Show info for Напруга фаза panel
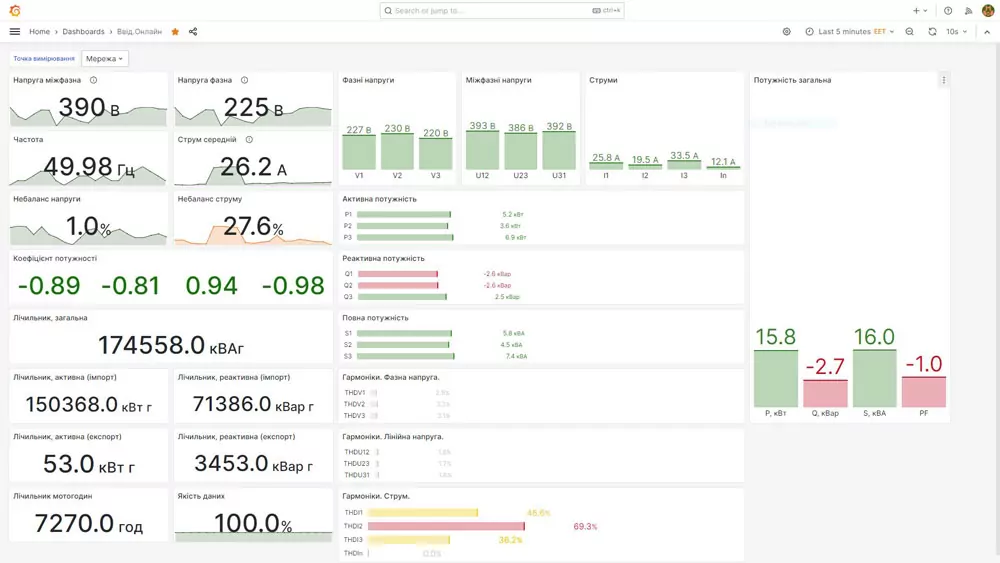Image resolution: width=1000 pixels, height=563 pixels. [x=244, y=80]
